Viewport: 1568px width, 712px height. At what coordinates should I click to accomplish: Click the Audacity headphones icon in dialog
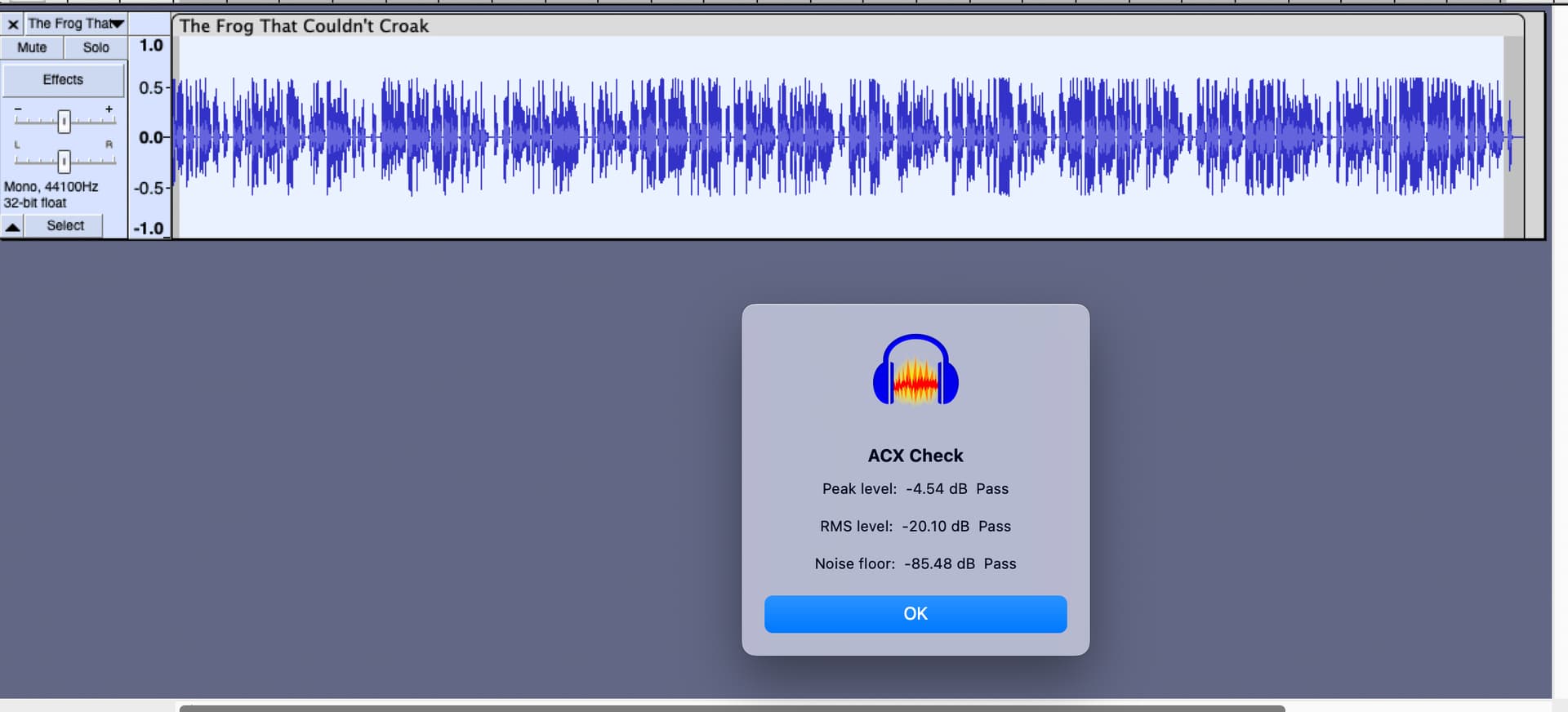pos(915,371)
